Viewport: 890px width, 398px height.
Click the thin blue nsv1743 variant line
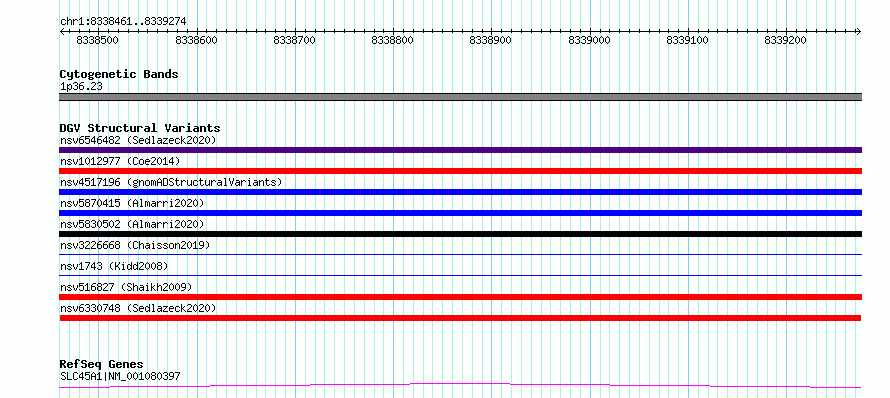(x=460, y=275)
